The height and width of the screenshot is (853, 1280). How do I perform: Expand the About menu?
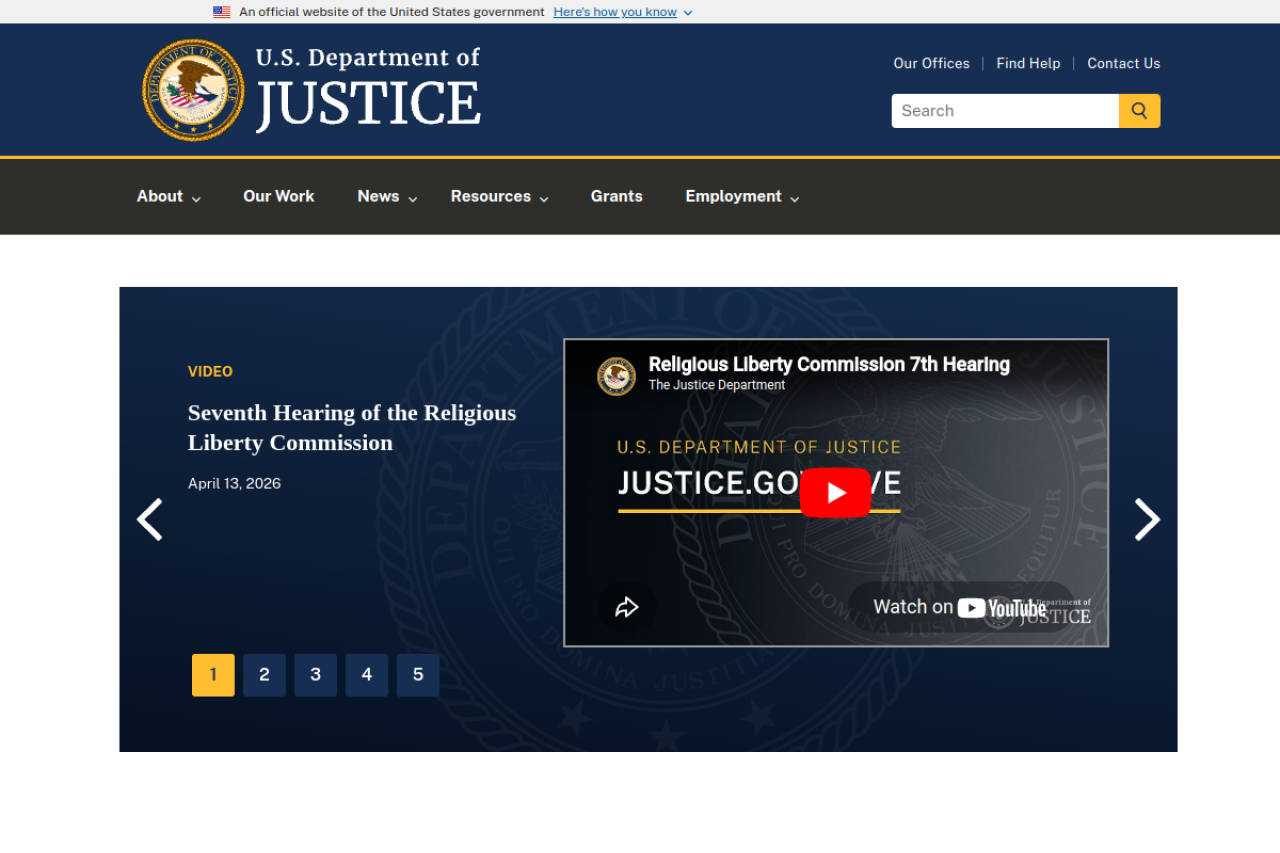click(x=168, y=197)
